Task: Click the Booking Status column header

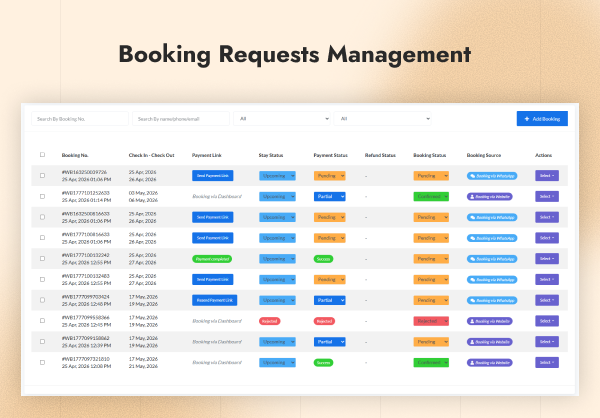Action: [x=430, y=155]
